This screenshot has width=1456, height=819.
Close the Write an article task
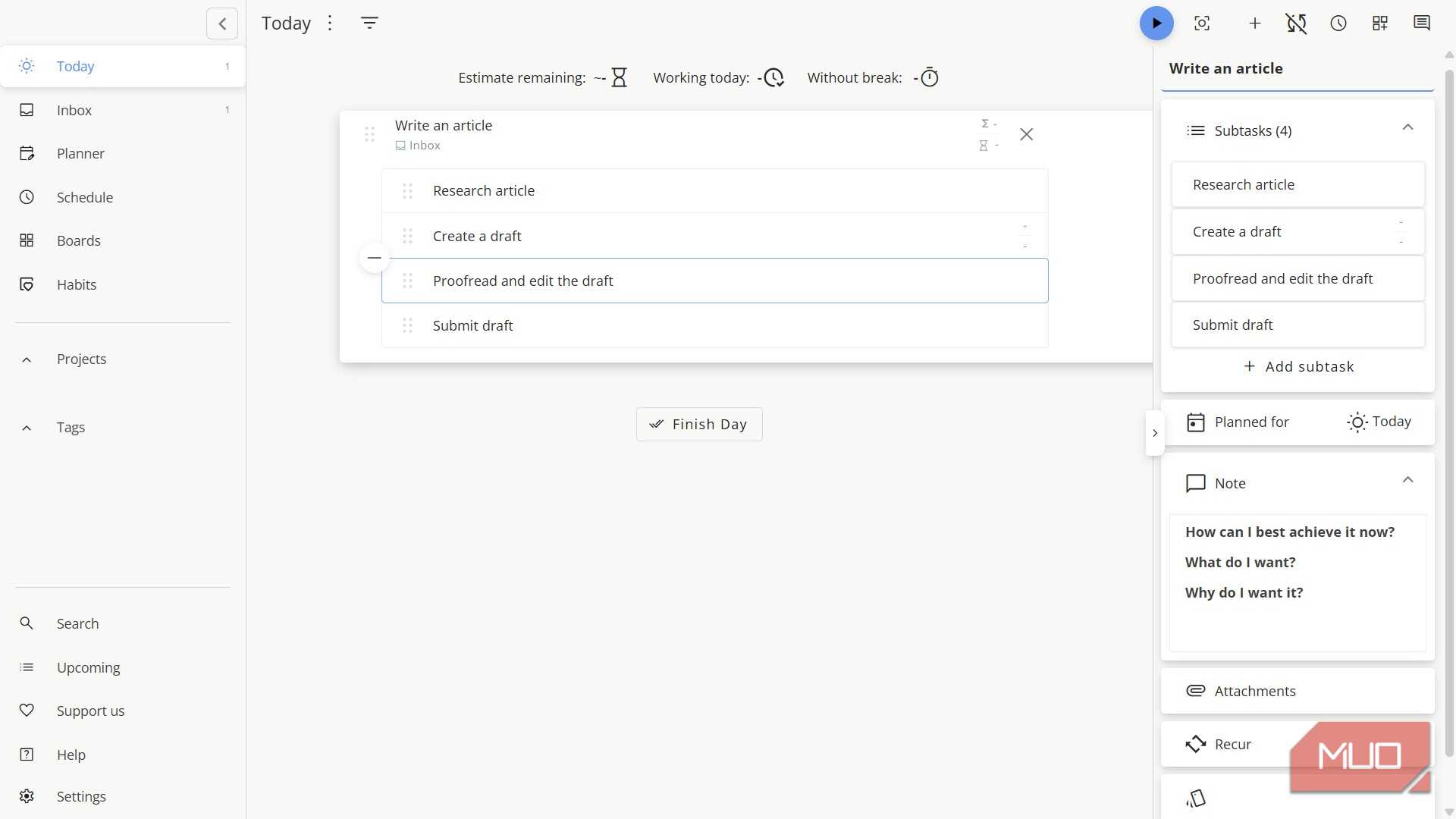1026,134
